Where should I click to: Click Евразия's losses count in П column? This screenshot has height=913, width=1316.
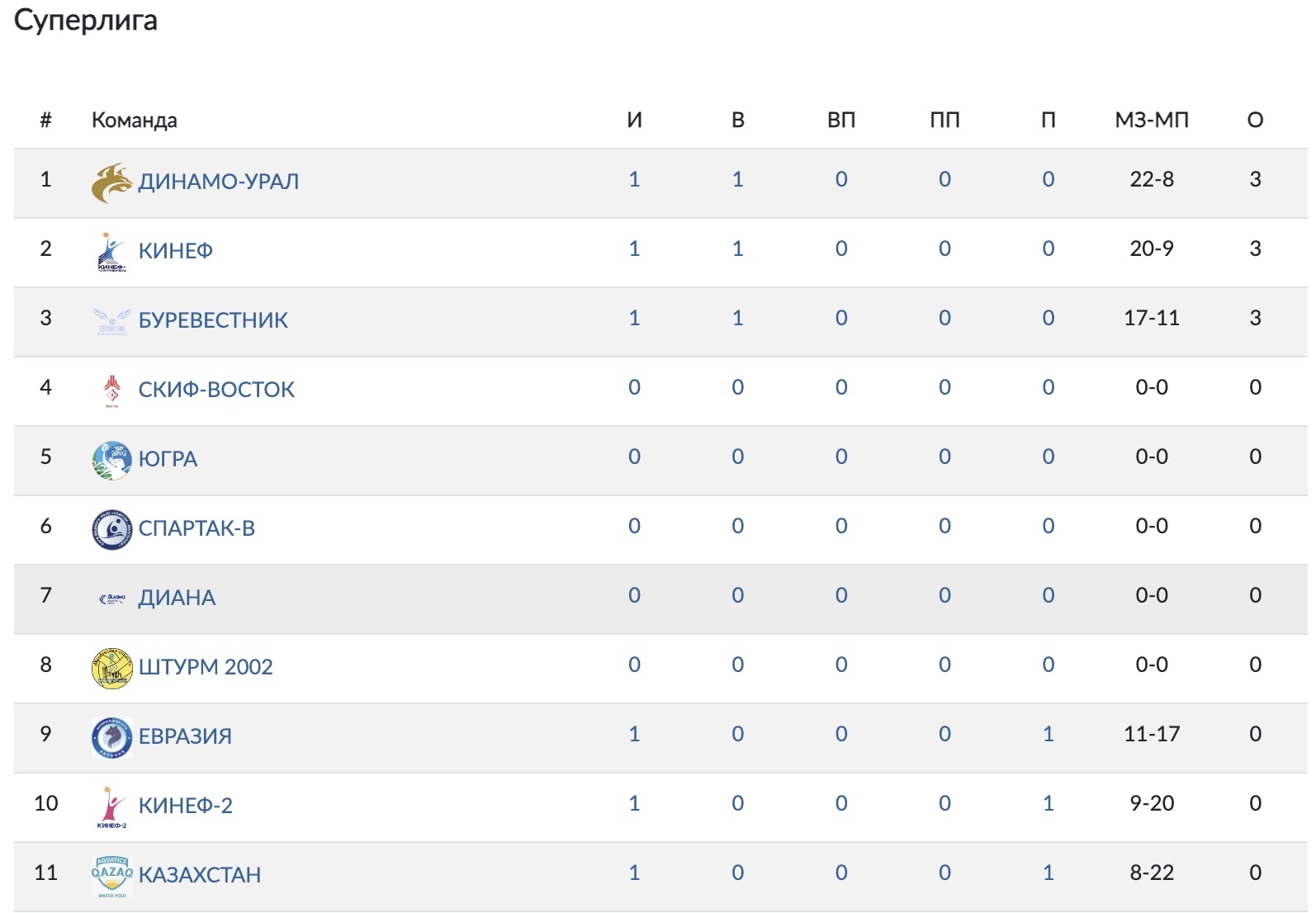[1048, 734]
